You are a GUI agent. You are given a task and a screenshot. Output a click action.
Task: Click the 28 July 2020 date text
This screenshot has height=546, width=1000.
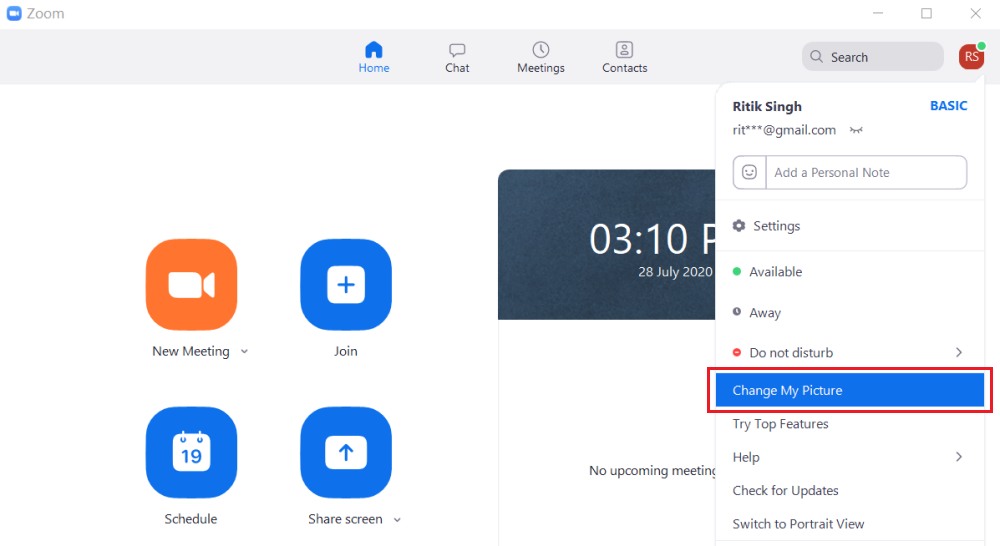click(675, 272)
